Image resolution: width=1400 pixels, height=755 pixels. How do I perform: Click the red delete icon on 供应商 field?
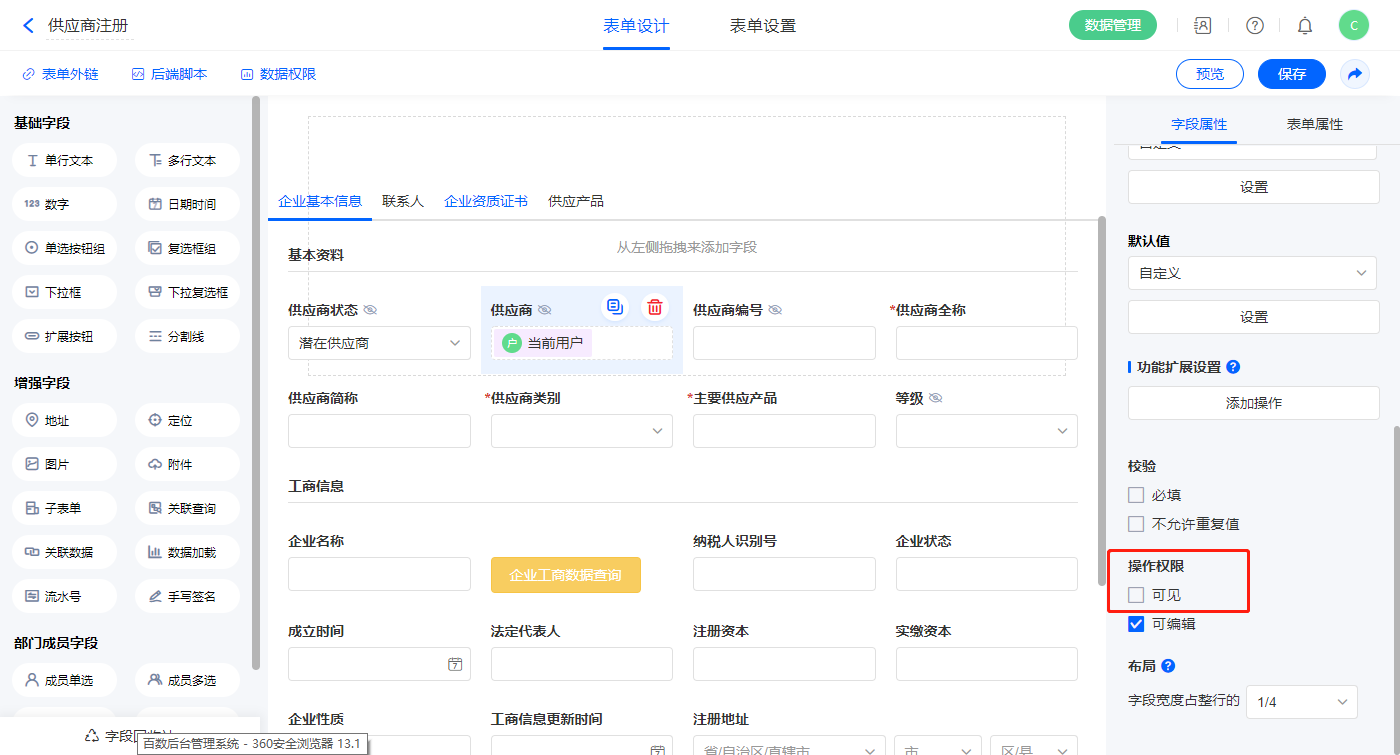pyautogui.click(x=654, y=307)
